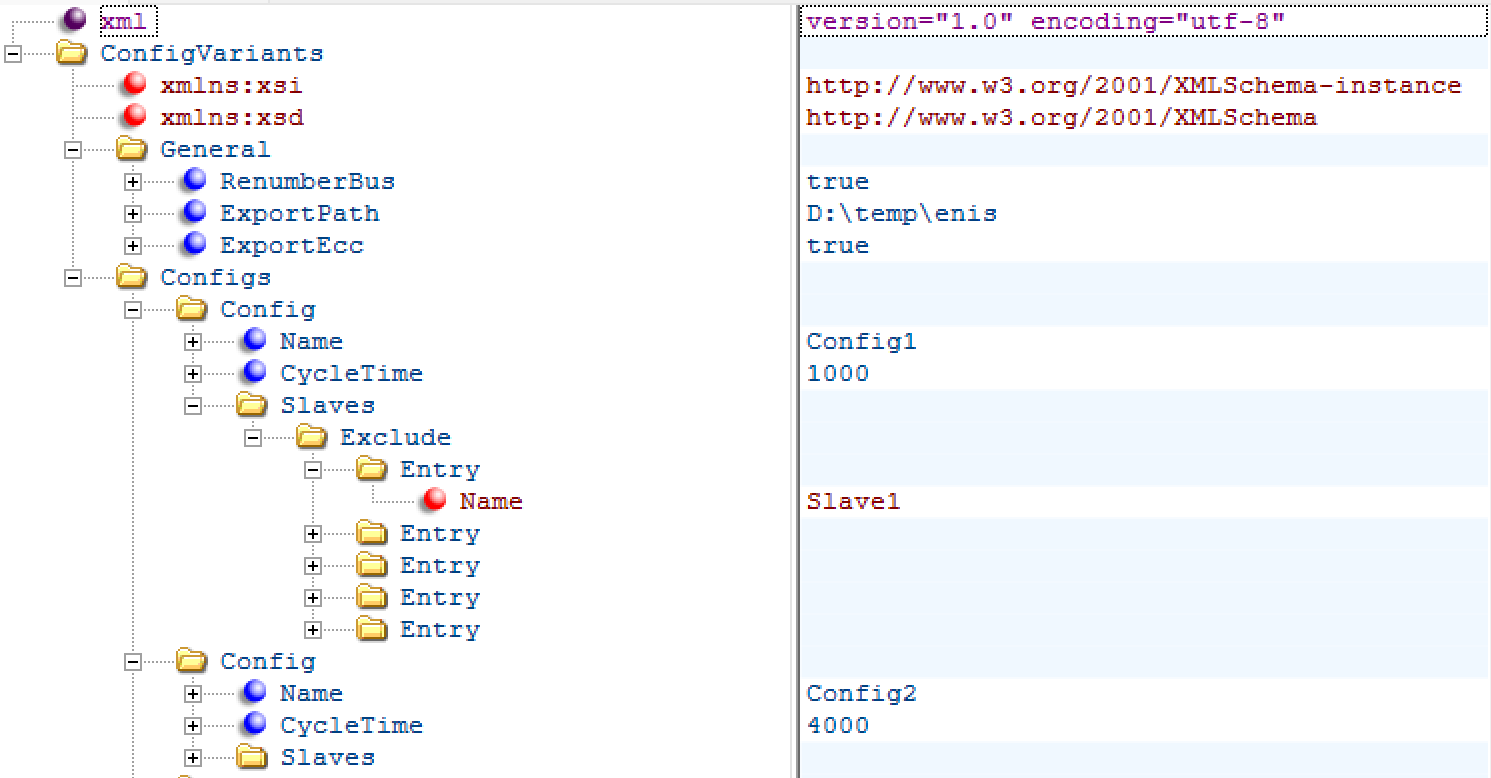Click the red Name attribute icon under Entry
Viewport: 1491px width, 778px height.
[430, 499]
